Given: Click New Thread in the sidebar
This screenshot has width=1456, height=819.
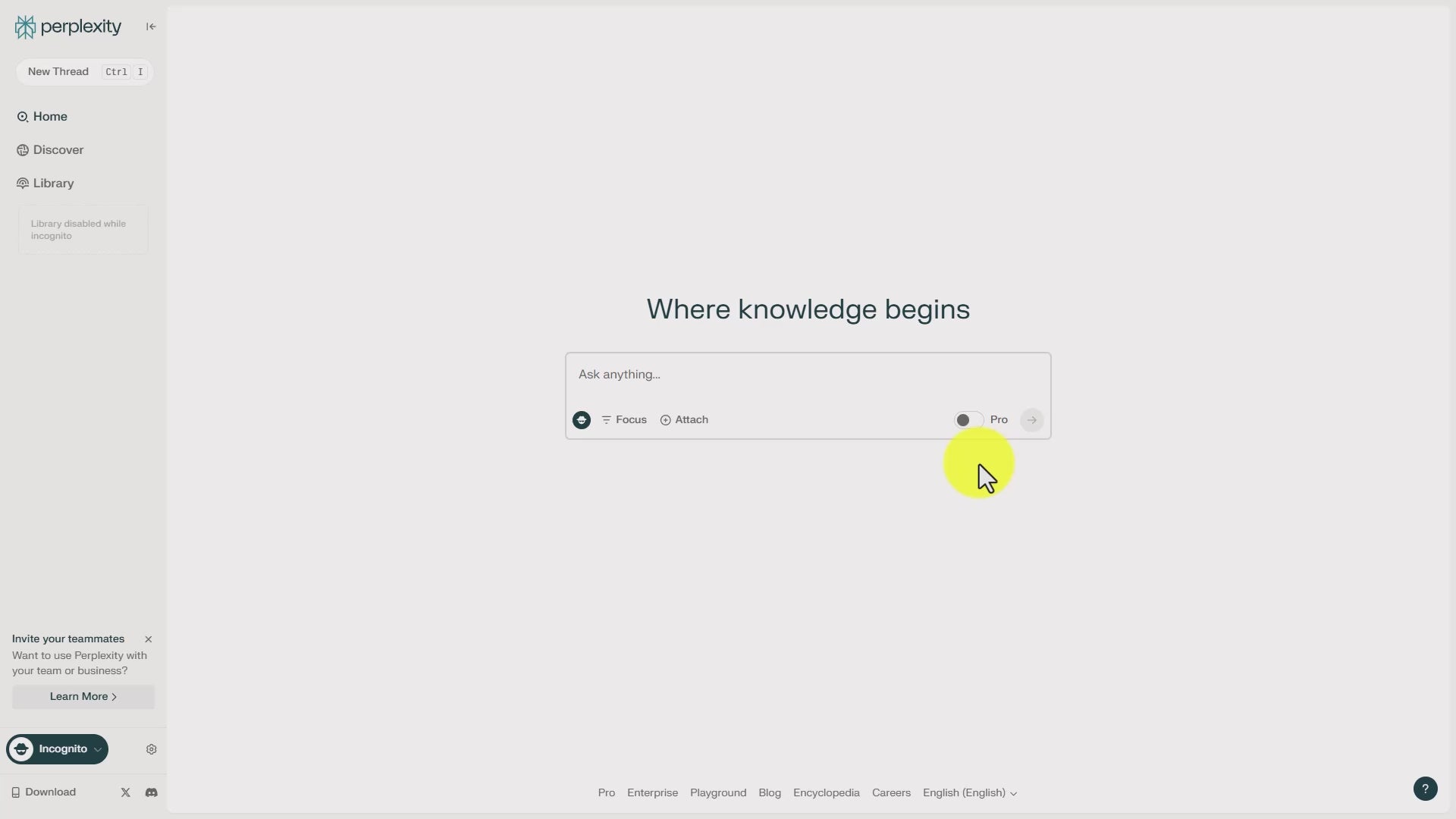Looking at the screenshot, I should (58, 71).
